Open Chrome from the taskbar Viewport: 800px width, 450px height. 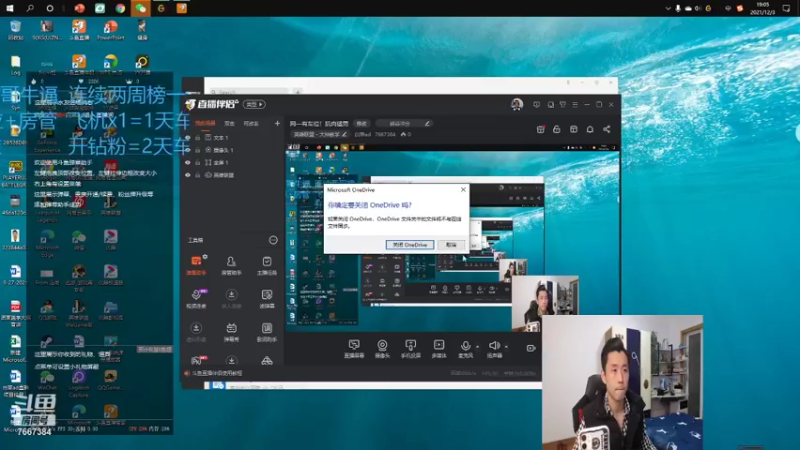click(x=120, y=8)
